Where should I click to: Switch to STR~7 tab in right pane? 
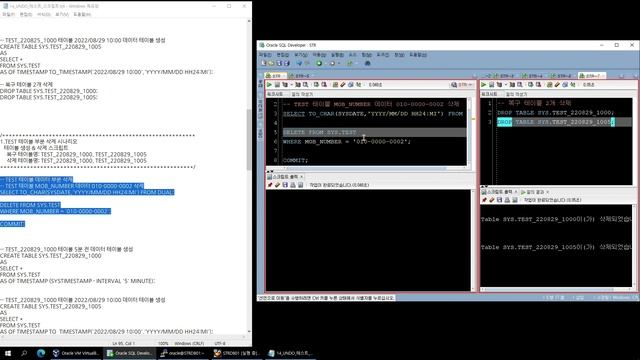[591, 76]
